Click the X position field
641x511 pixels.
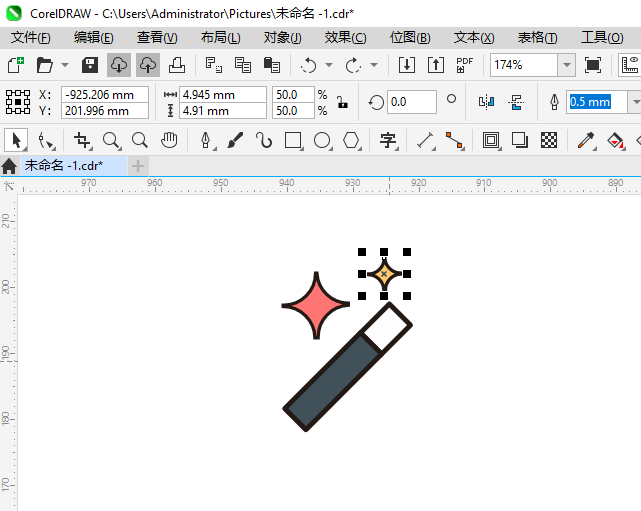click(x=105, y=95)
